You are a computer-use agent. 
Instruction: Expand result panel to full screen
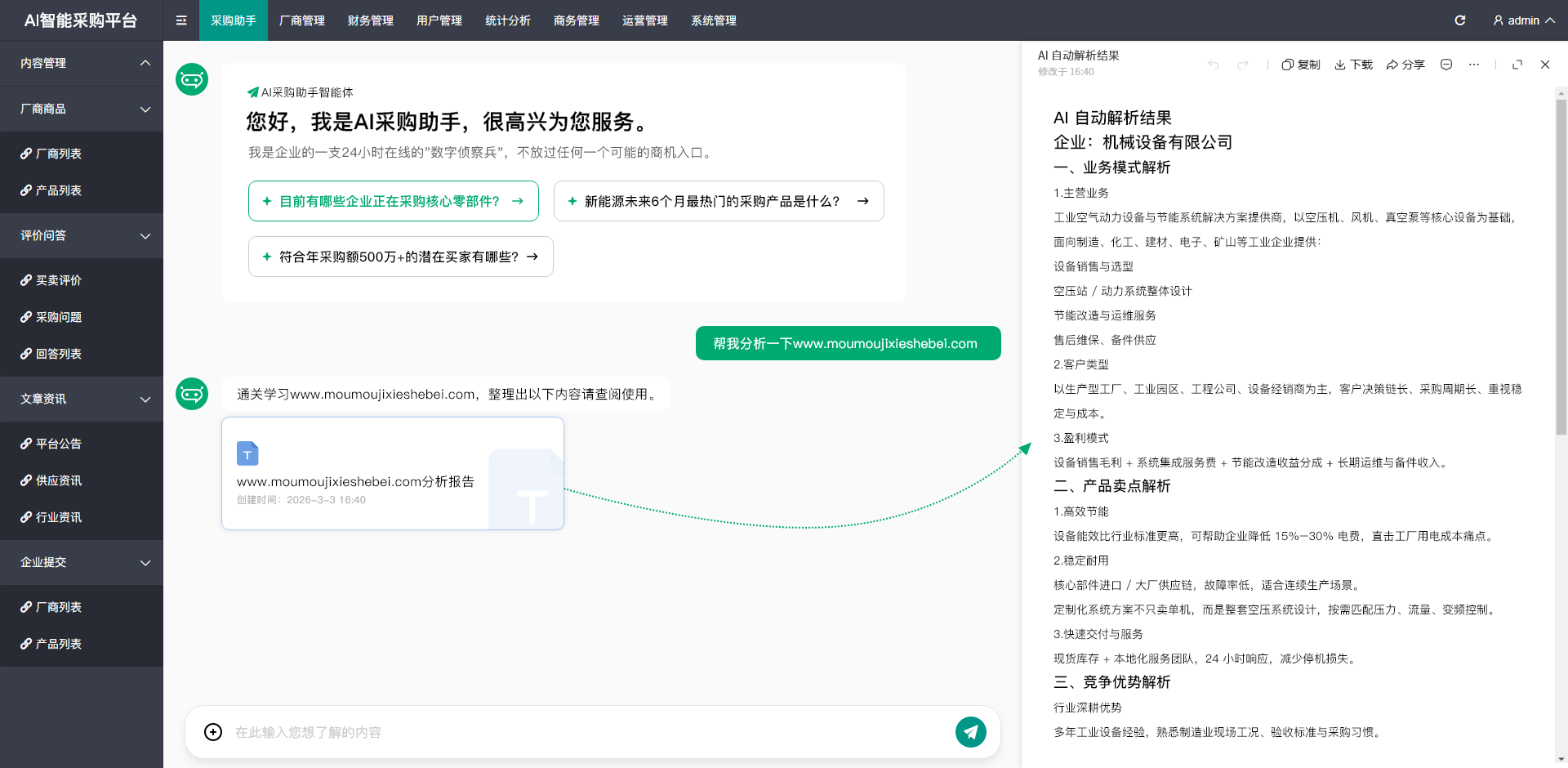(1517, 65)
